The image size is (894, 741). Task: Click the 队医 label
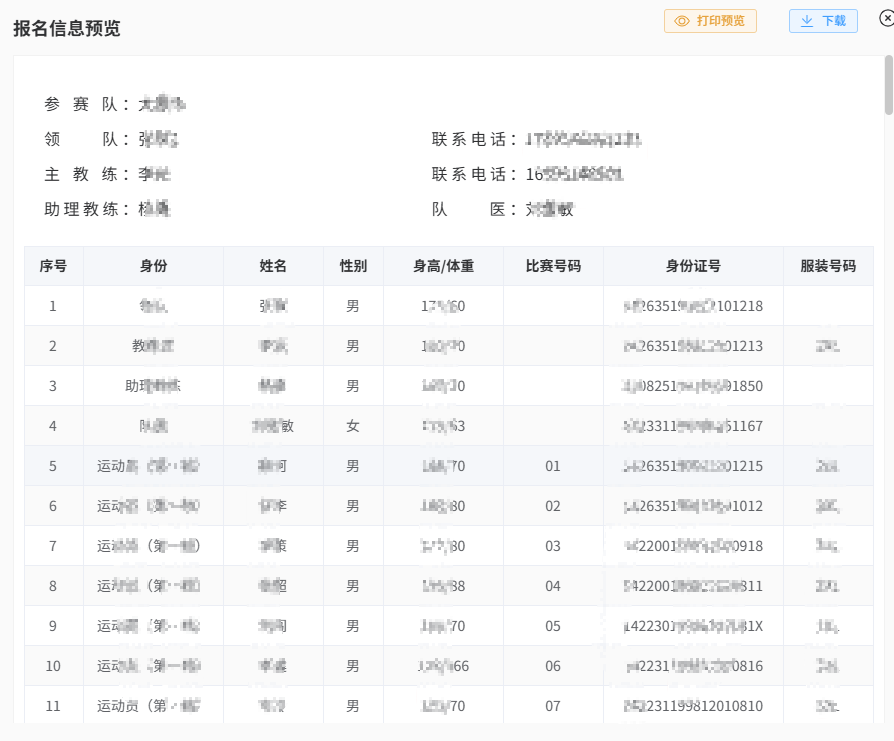(474, 209)
